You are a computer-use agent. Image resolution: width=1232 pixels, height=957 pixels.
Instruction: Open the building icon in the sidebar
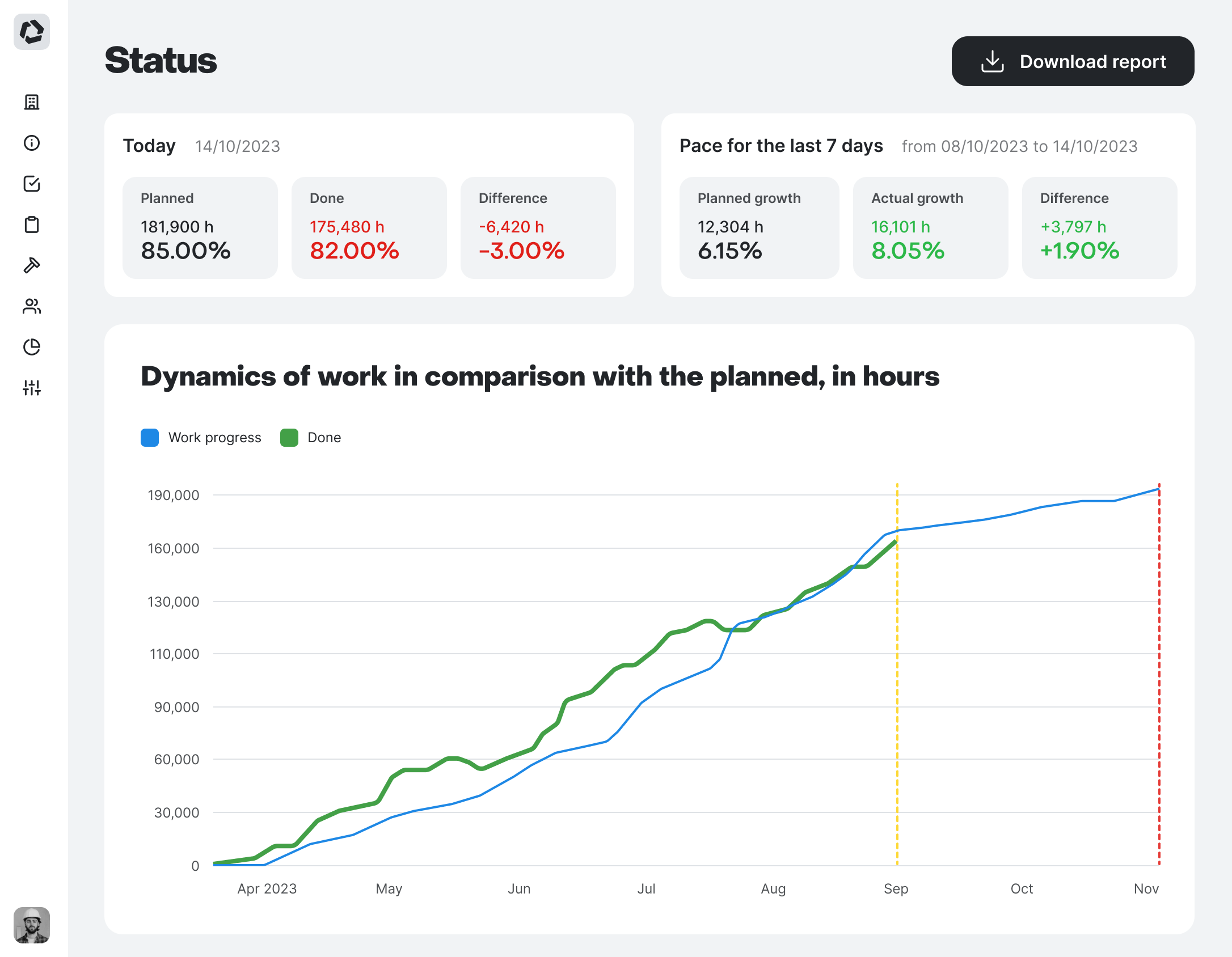pyautogui.click(x=32, y=102)
